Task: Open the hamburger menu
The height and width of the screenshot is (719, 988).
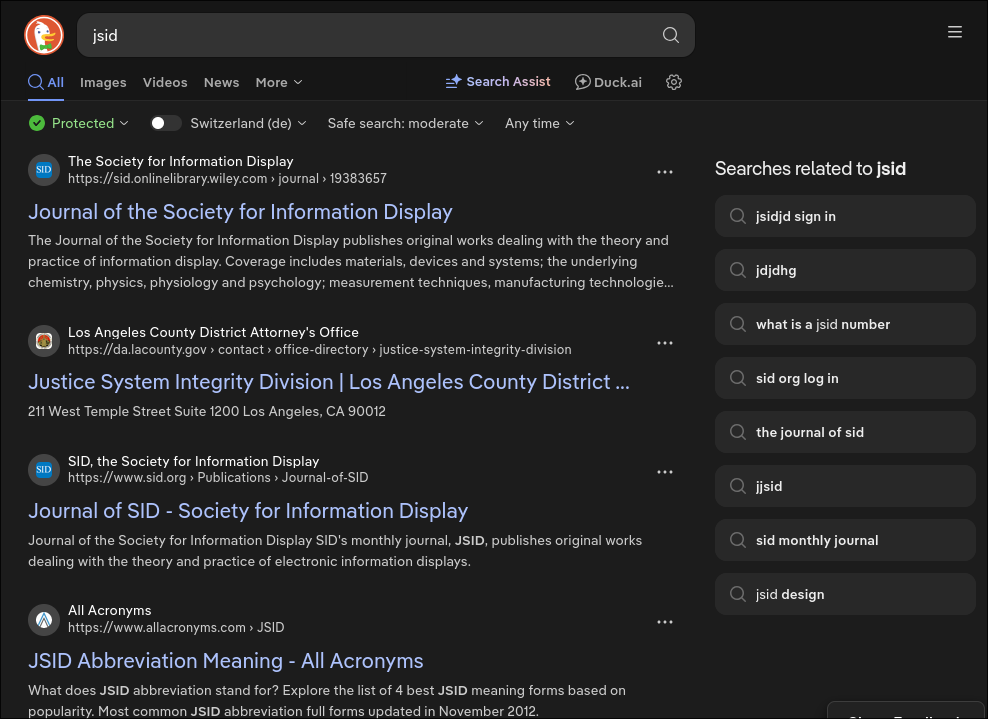Action: coord(954,33)
